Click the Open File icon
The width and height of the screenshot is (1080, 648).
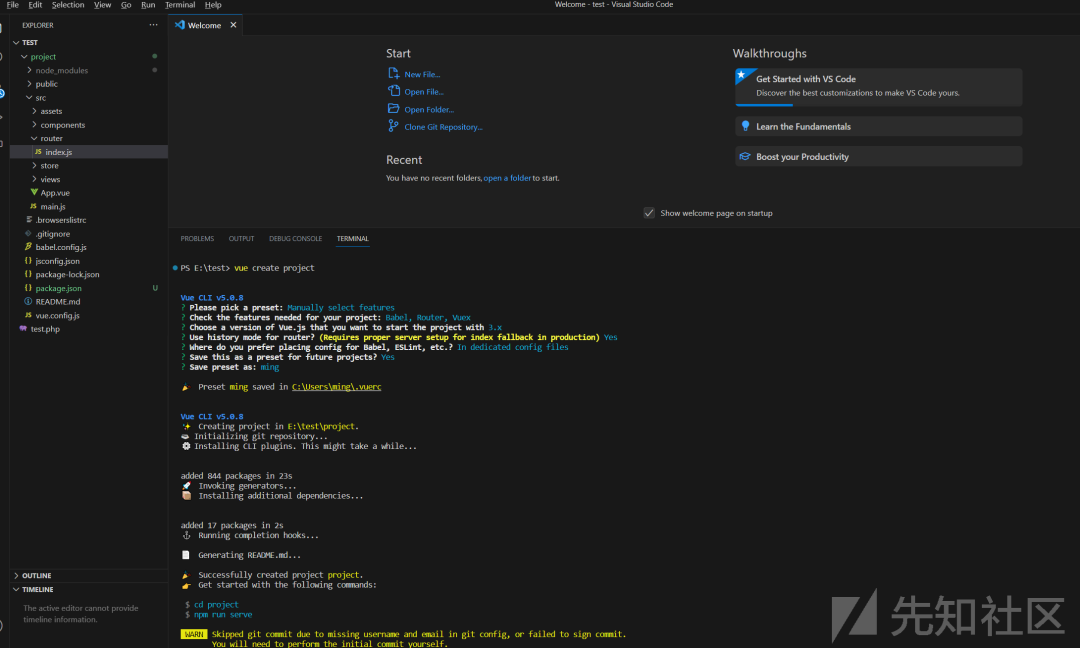[393, 91]
